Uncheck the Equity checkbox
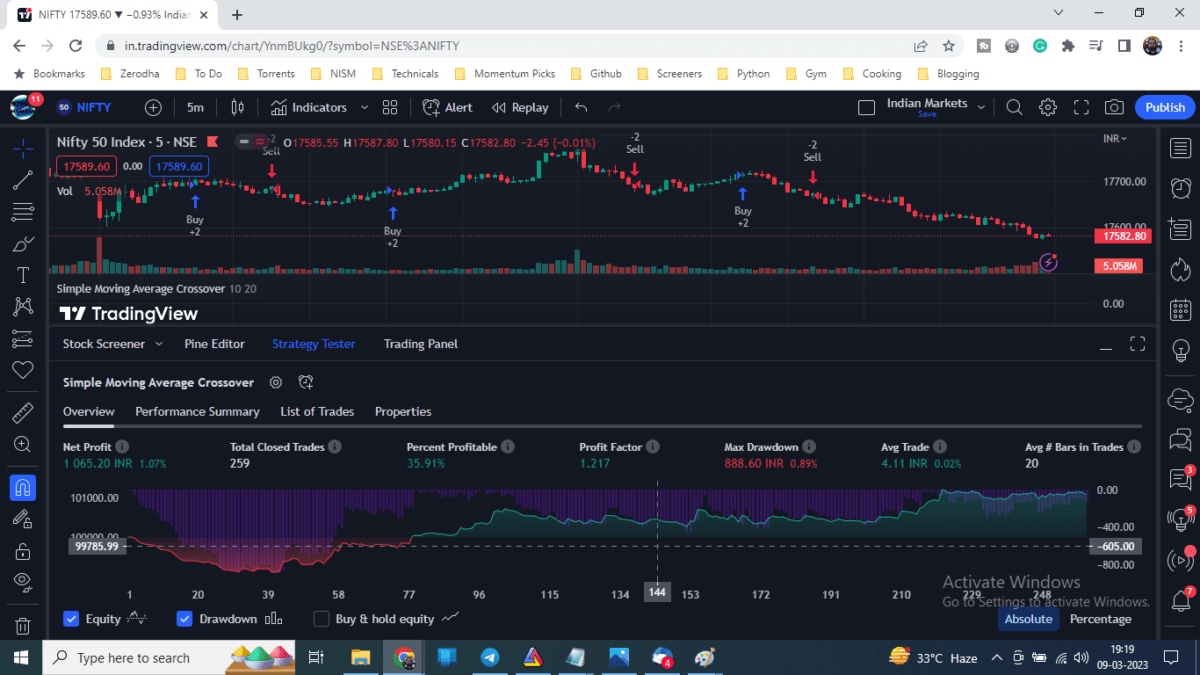The image size is (1200, 675). tap(71, 619)
